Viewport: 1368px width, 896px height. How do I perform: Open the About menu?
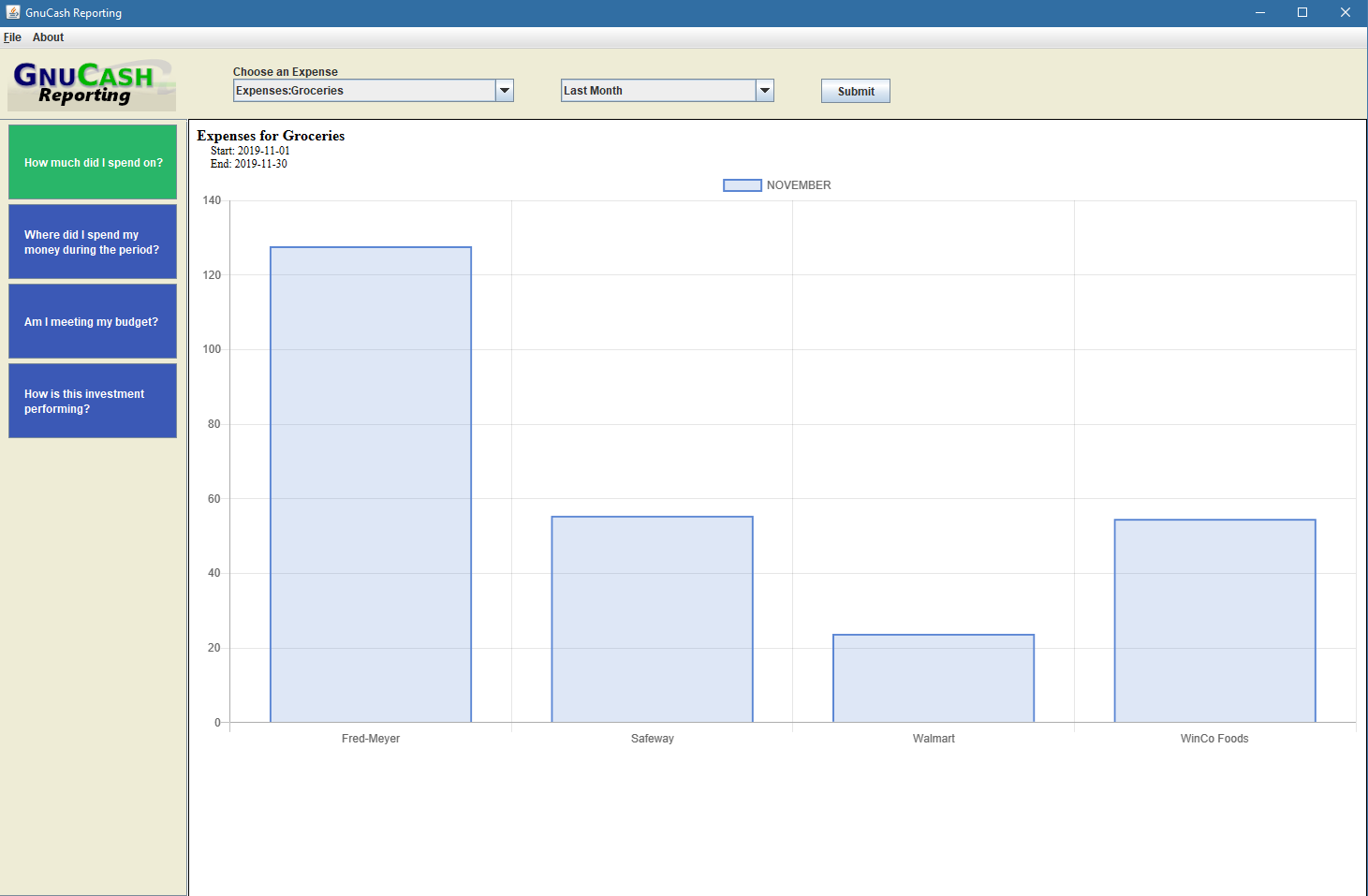pyautogui.click(x=48, y=37)
